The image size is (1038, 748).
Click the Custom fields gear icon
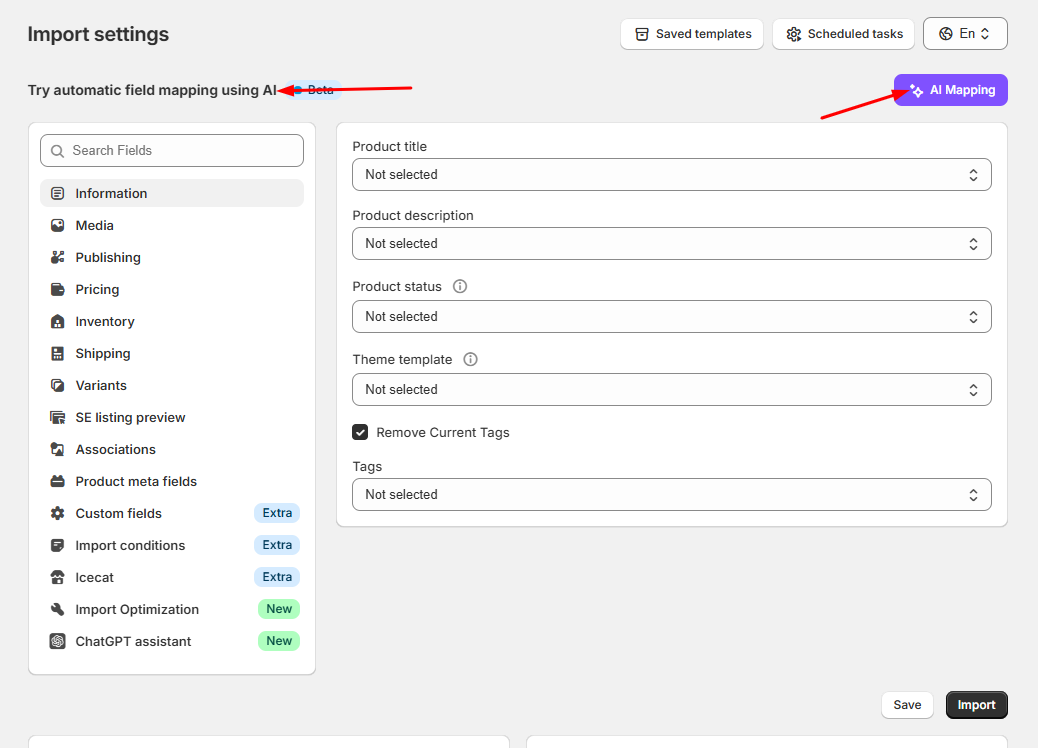pos(58,514)
